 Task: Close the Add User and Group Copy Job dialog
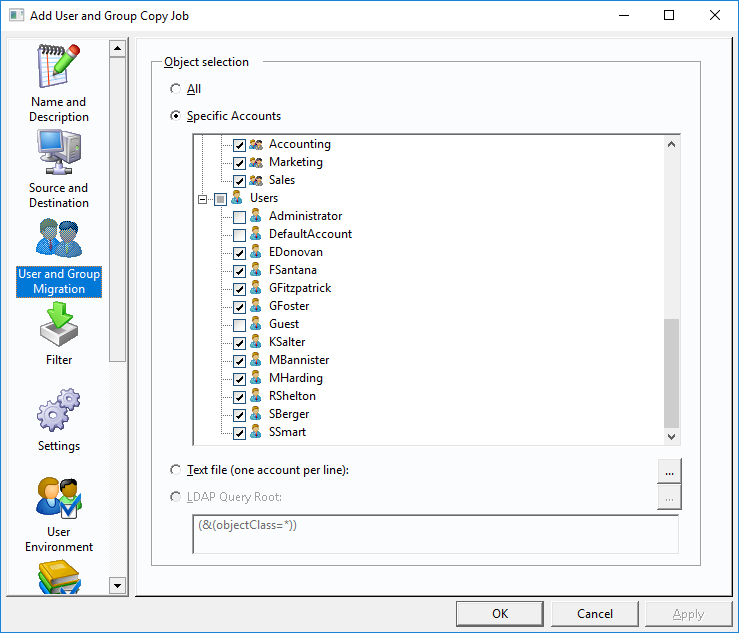tap(714, 16)
